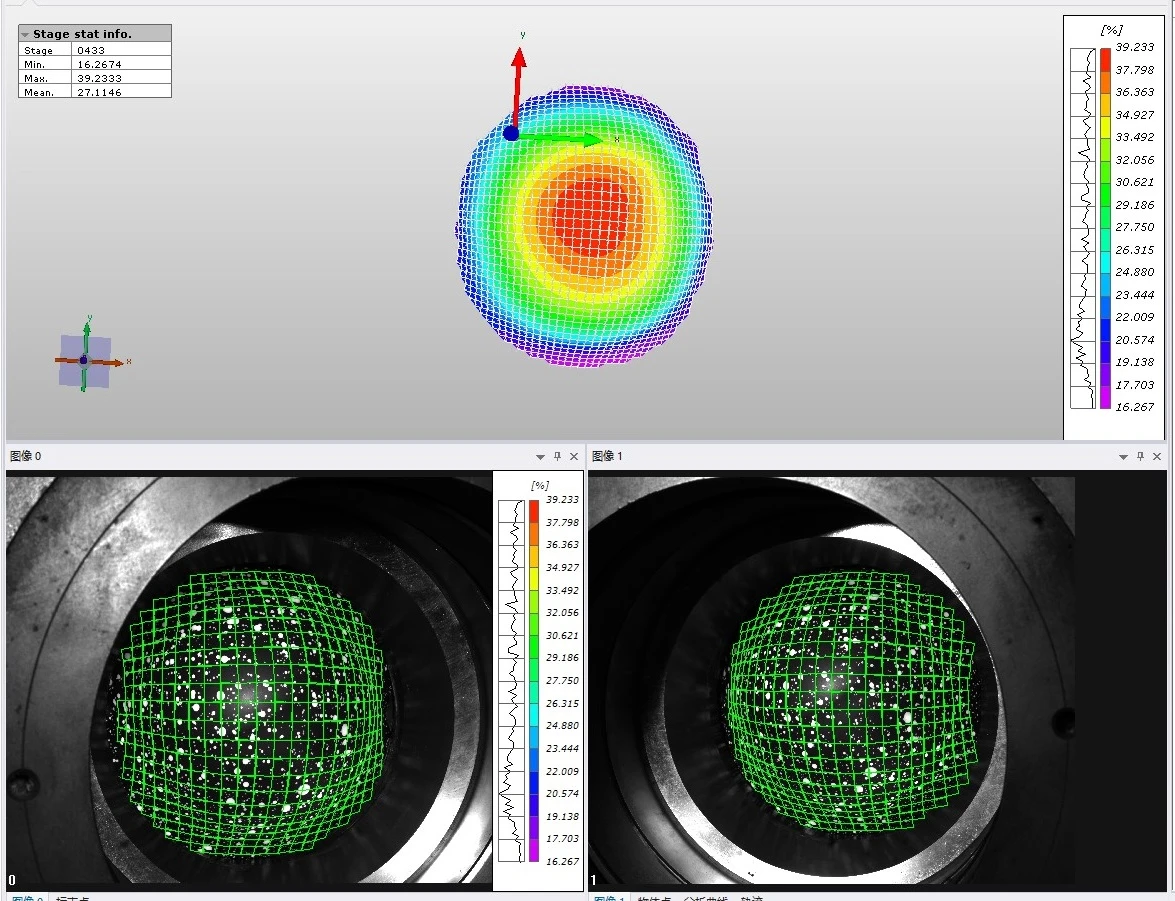The height and width of the screenshot is (901, 1175).
Task: Click the Max. row label
Action: (x=35, y=78)
